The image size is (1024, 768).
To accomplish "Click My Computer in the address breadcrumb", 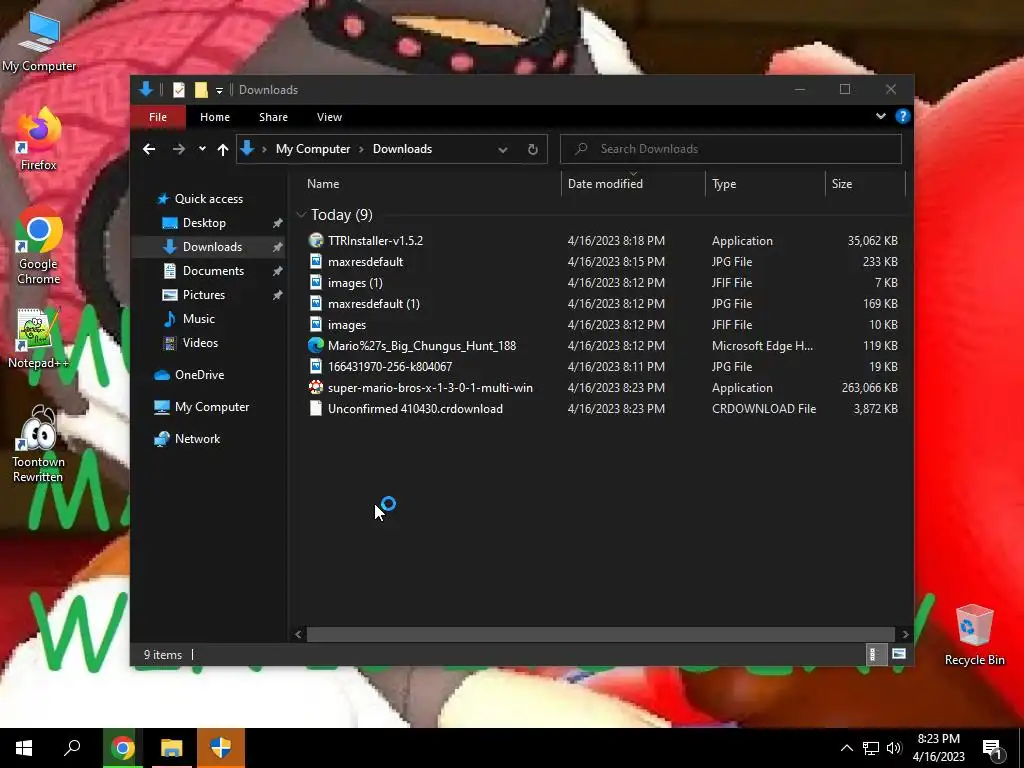I will coord(313,149).
